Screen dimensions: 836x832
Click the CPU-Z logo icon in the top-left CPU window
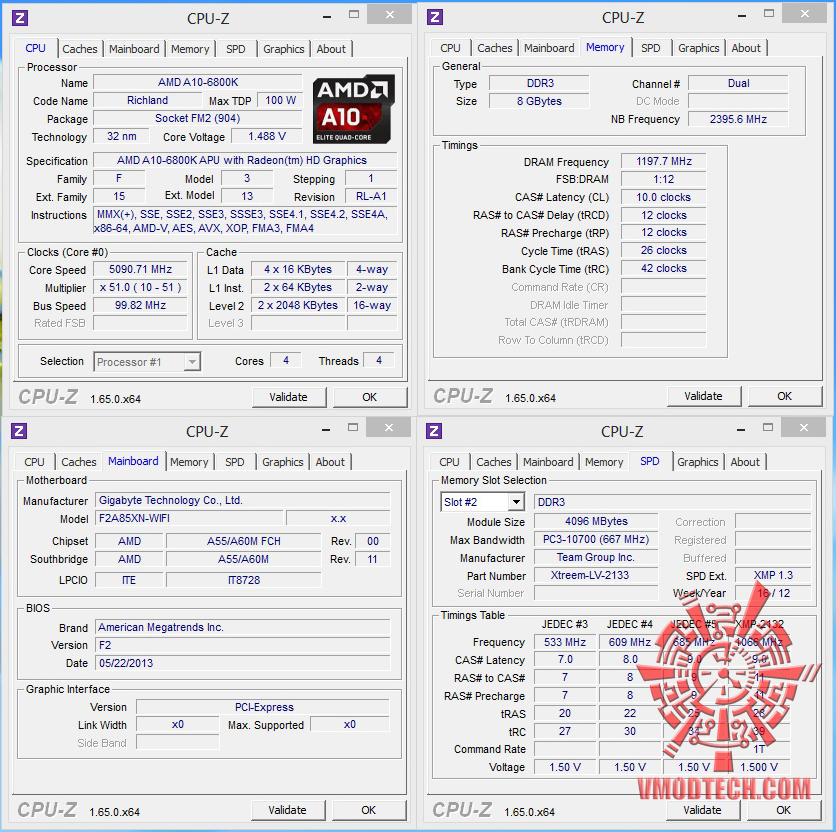click(x=20, y=18)
